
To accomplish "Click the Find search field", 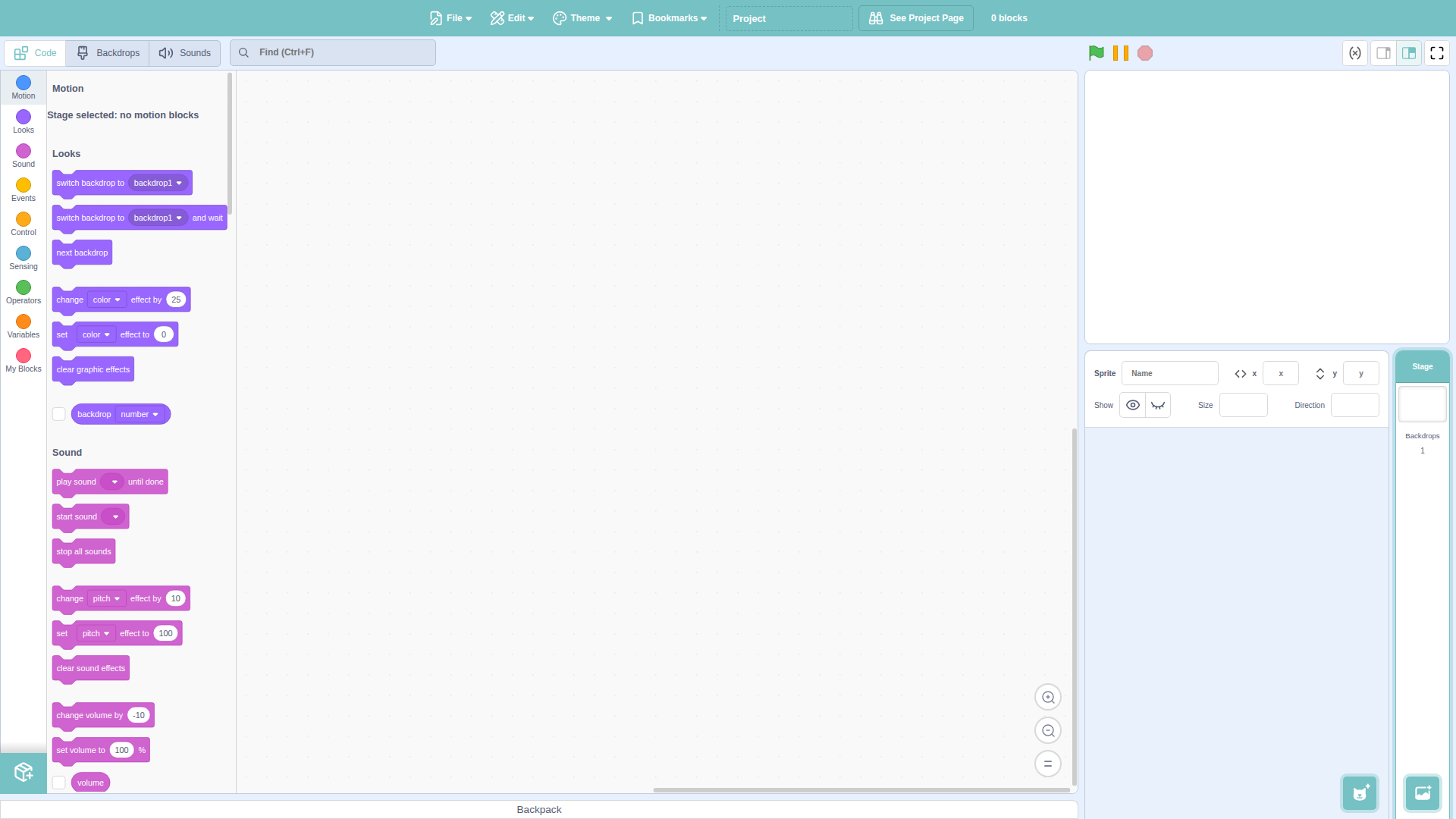I will (x=334, y=53).
